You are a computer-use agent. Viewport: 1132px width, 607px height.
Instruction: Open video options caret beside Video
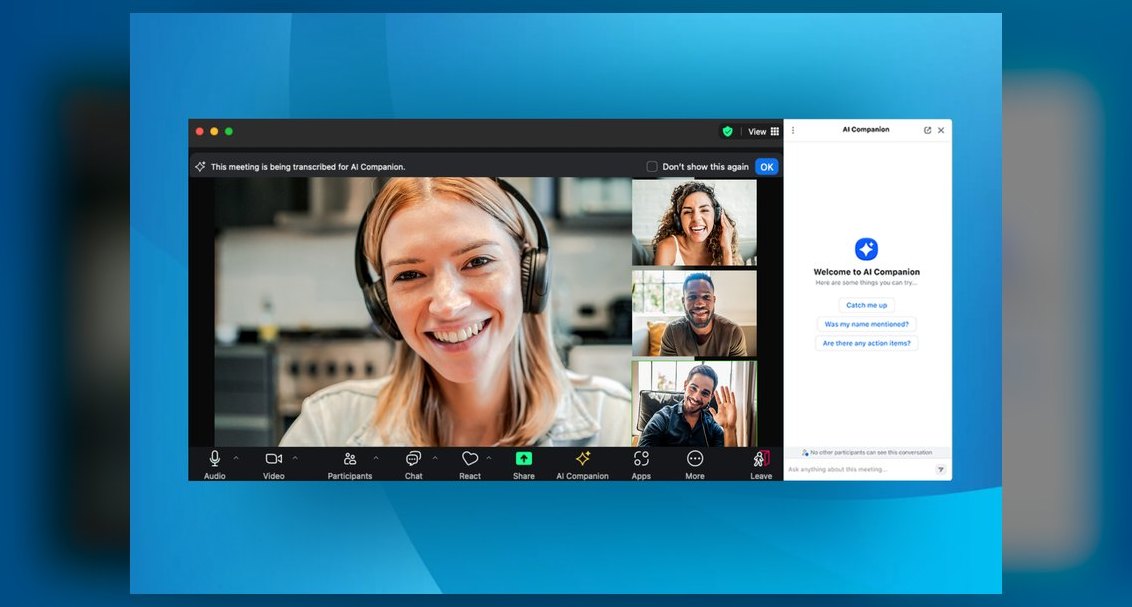click(x=295, y=458)
